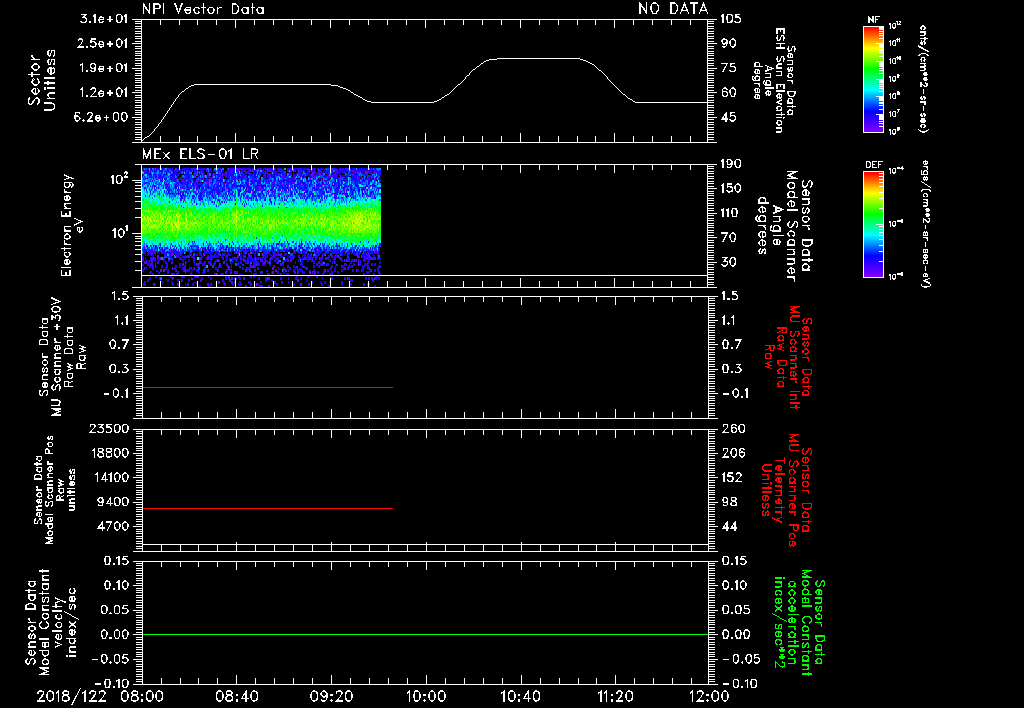Click the '44' telemetry axis tick
This screenshot has height=708, width=1024.
coord(729,526)
